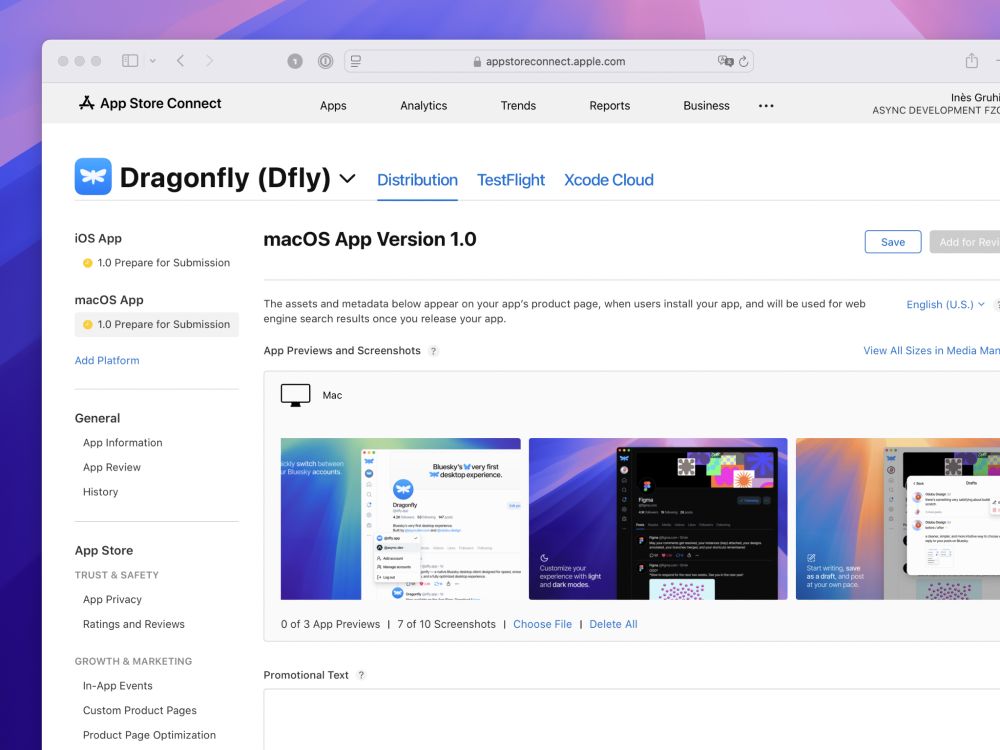Viewport: 1000px width, 750px height.
Task: Go back with the Safari back arrow
Action: tap(180, 61)
